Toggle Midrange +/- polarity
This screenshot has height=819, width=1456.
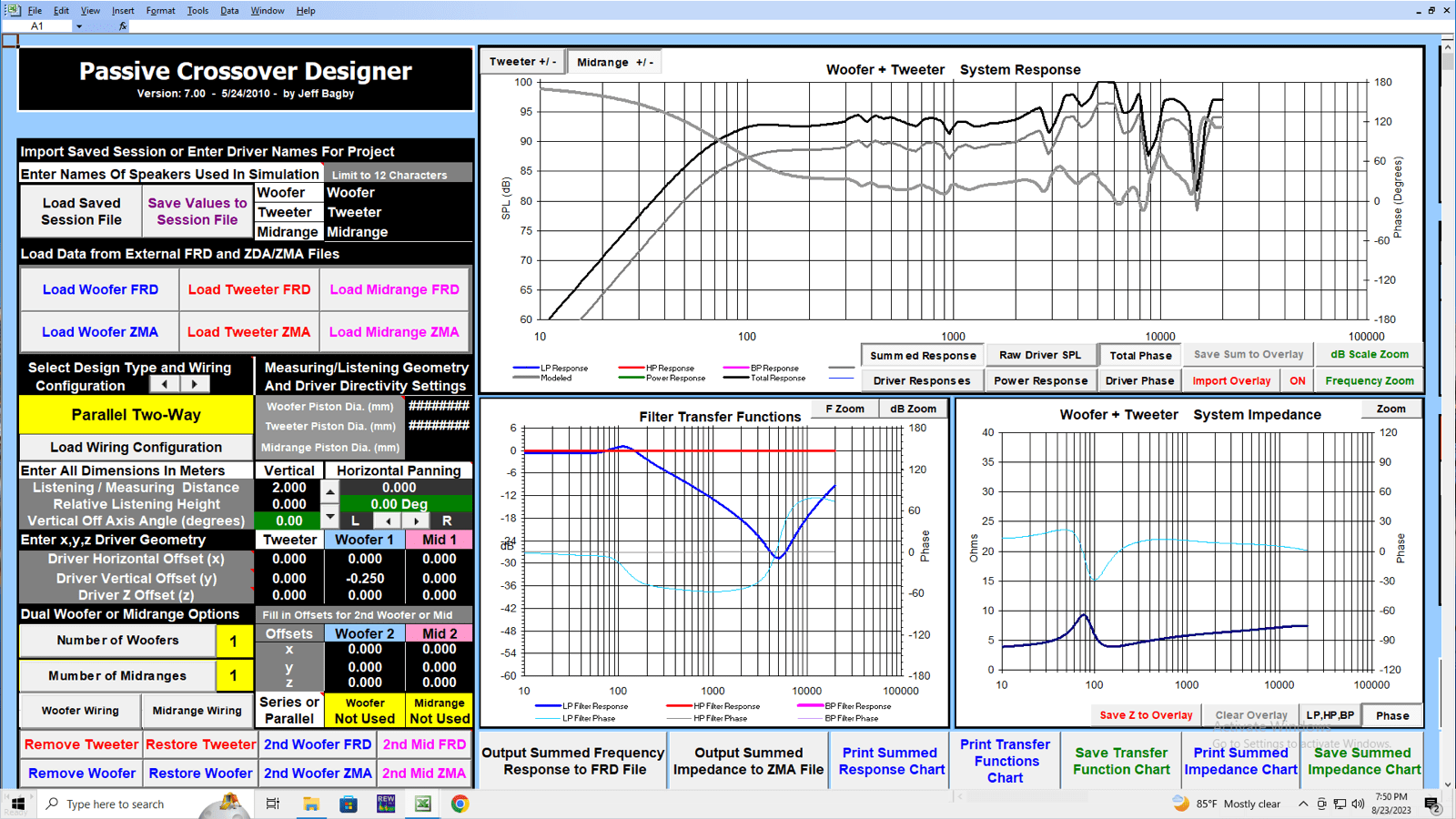pos(614,62)
